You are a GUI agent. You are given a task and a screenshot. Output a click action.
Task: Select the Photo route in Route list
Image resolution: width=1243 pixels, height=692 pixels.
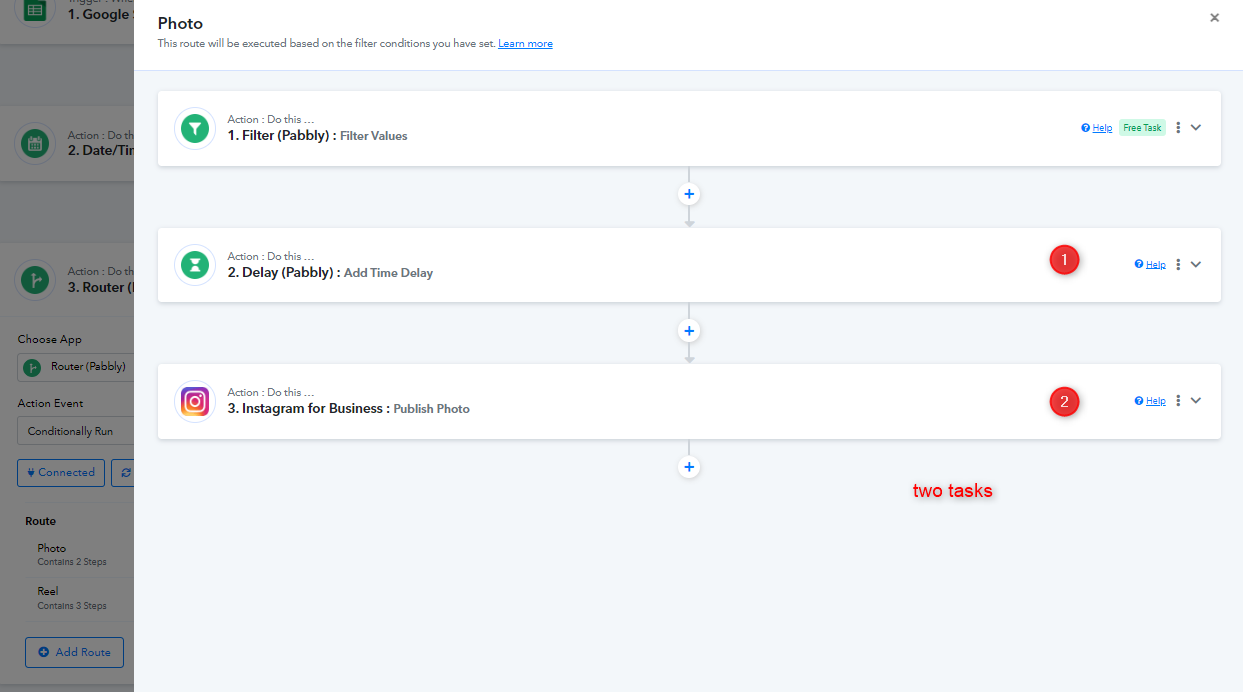coord(79,554)
